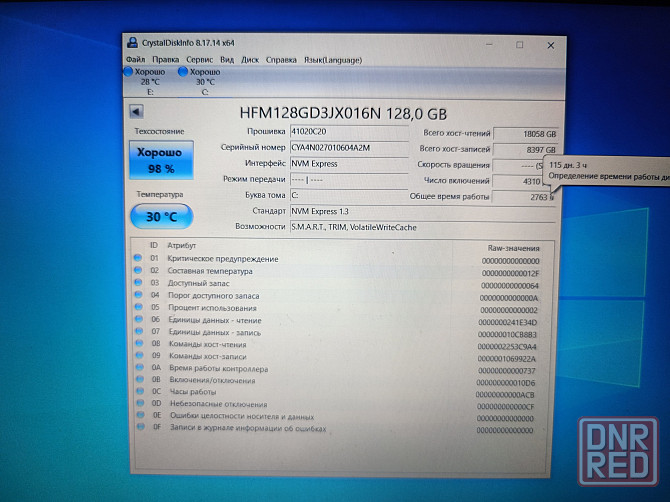Maximize the CrystalDiskInfo window

point(520,45)
